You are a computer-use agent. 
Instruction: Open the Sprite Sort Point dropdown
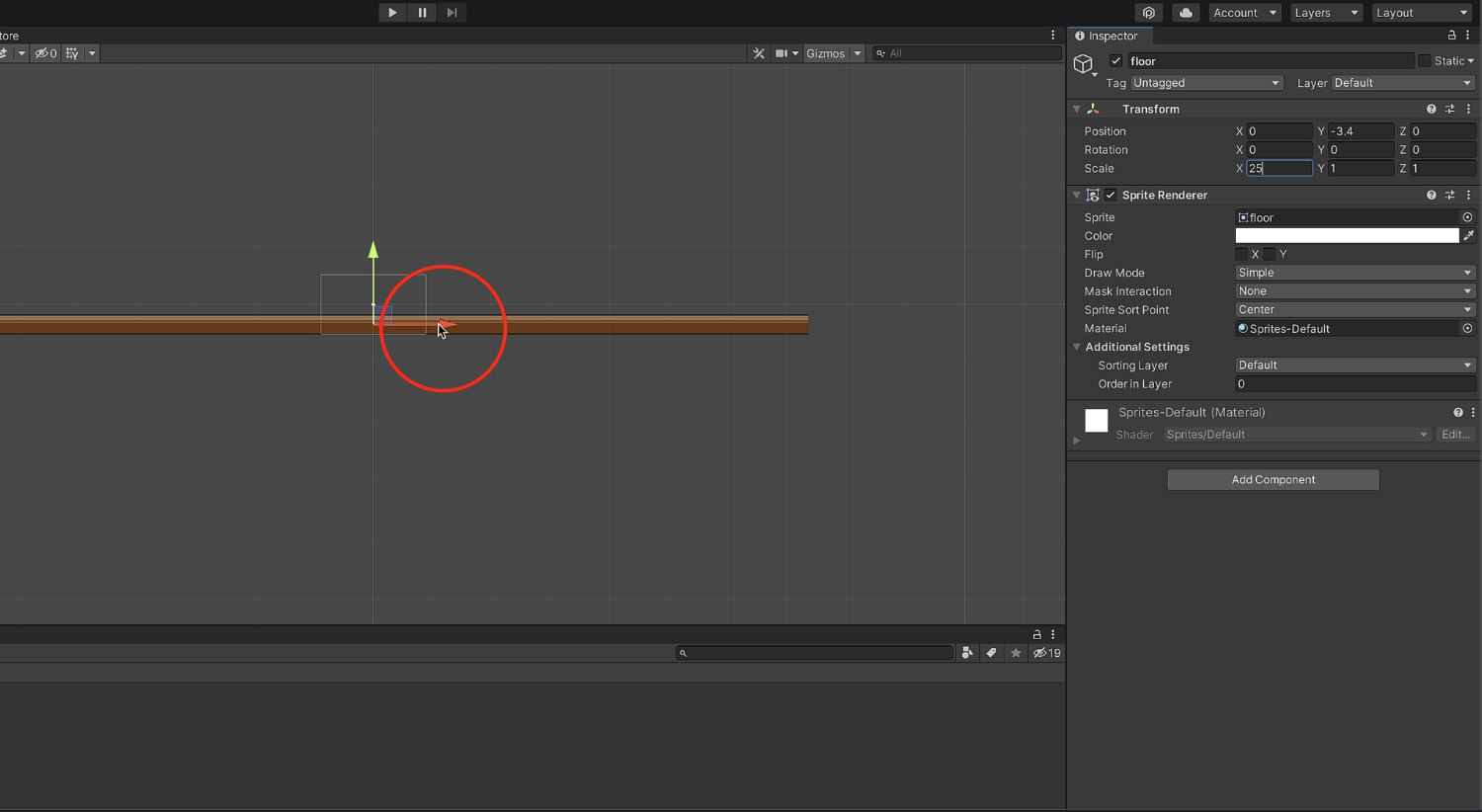(1356, 310)
